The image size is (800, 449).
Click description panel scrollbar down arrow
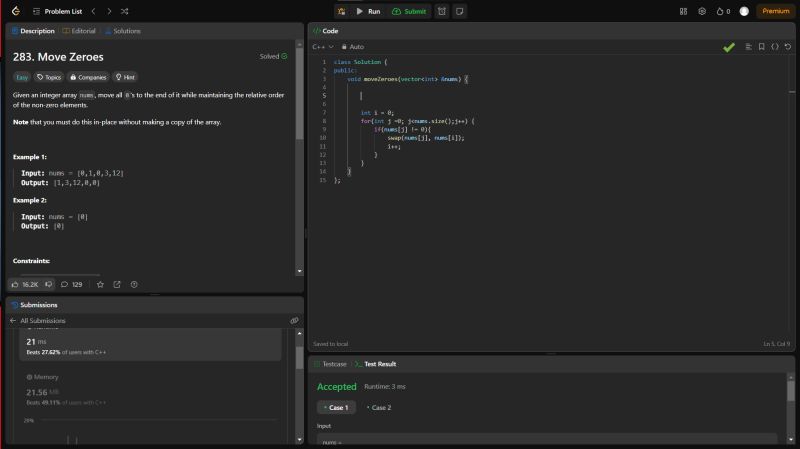[x=299, y=271]
